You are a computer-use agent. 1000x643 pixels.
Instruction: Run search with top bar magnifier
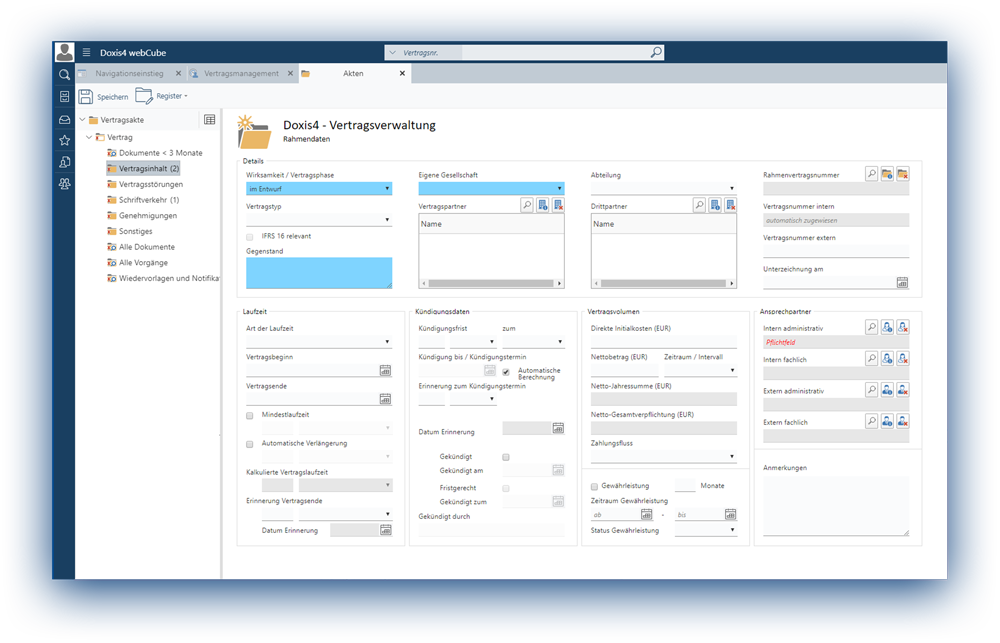click(656, 52)
